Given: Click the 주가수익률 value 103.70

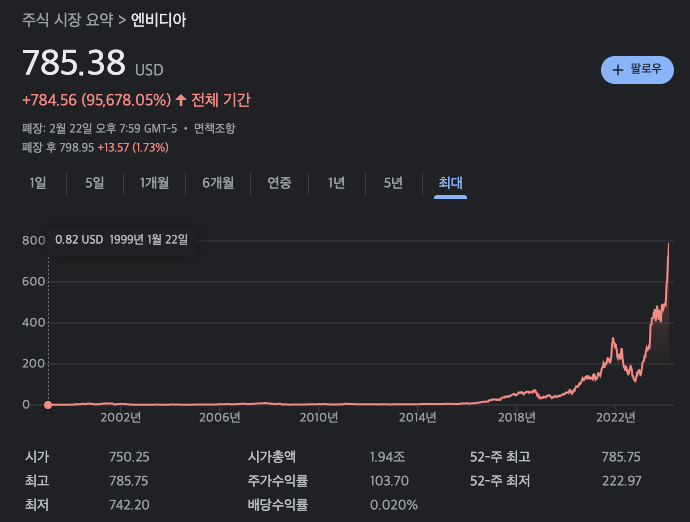Looking at the screenshot, I should (389, 481).
